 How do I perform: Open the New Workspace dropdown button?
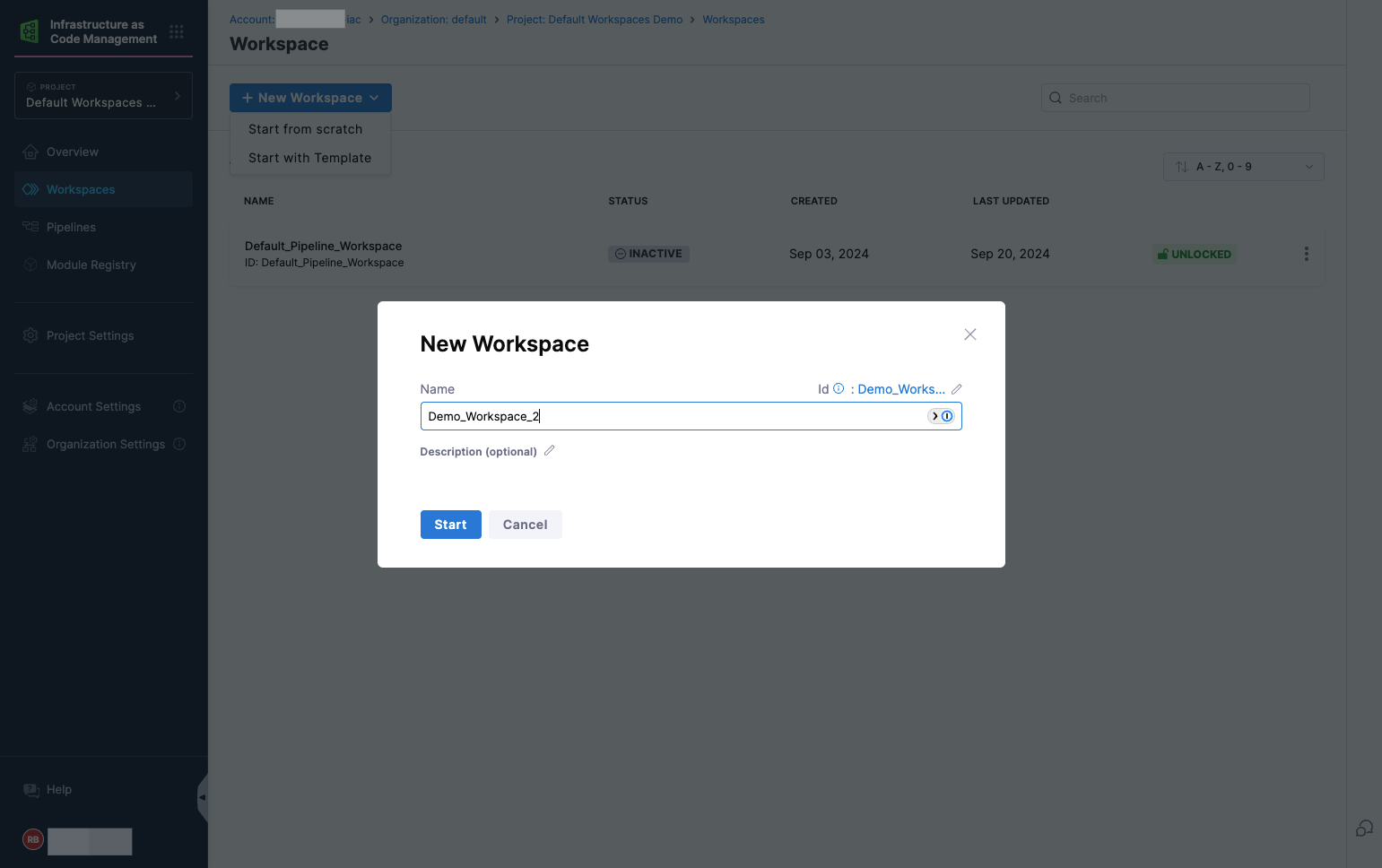coord(310,98)
